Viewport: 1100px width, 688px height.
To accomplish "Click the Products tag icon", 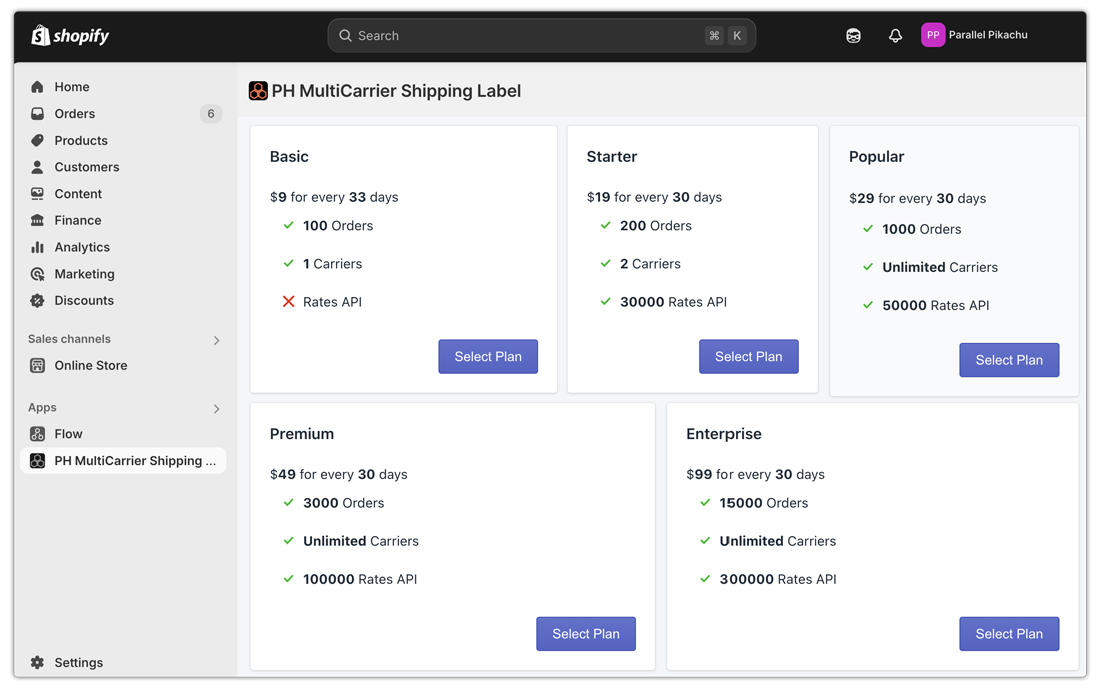I will (37, 140).
